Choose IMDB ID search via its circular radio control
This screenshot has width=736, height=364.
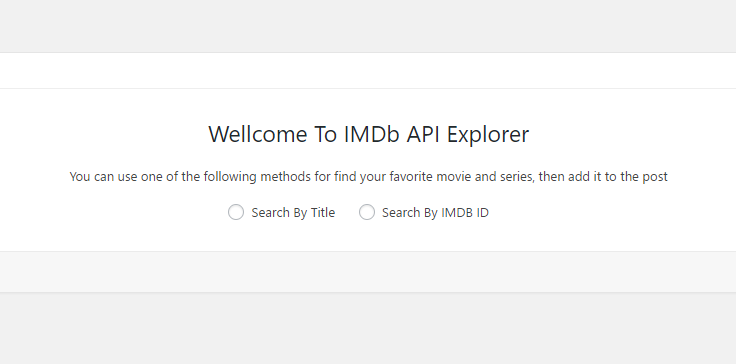click(367, 212)
